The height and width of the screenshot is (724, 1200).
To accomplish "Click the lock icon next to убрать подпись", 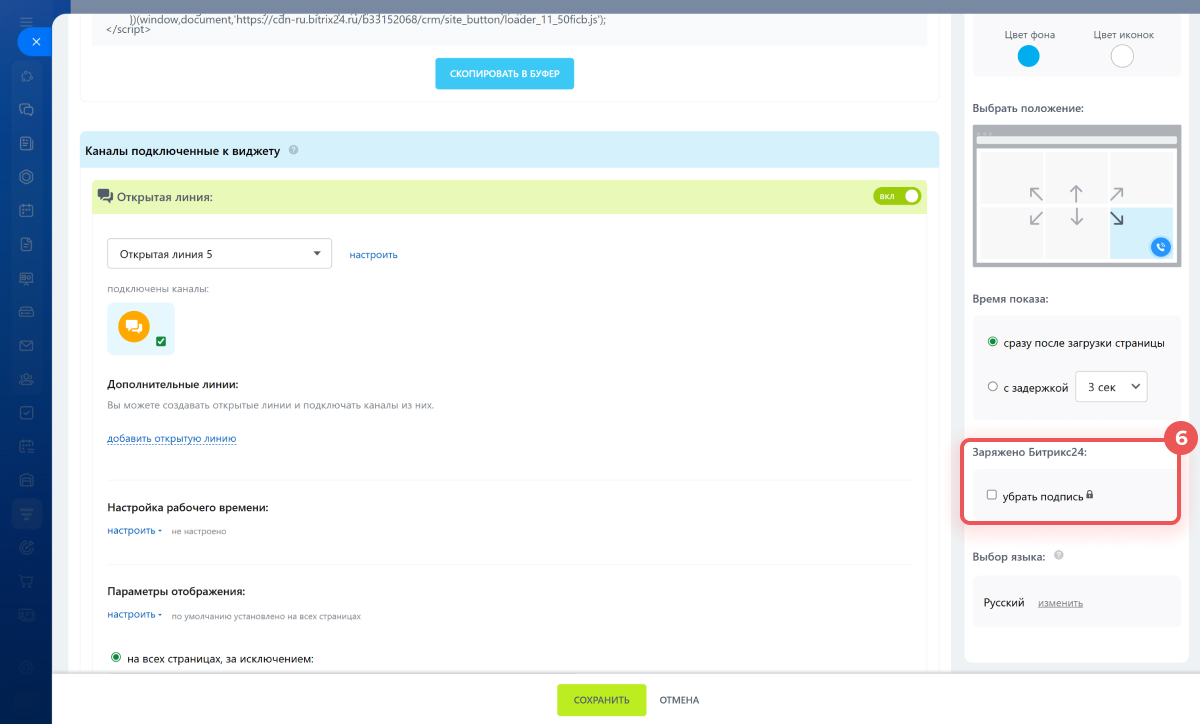I will coord(1089,494).
